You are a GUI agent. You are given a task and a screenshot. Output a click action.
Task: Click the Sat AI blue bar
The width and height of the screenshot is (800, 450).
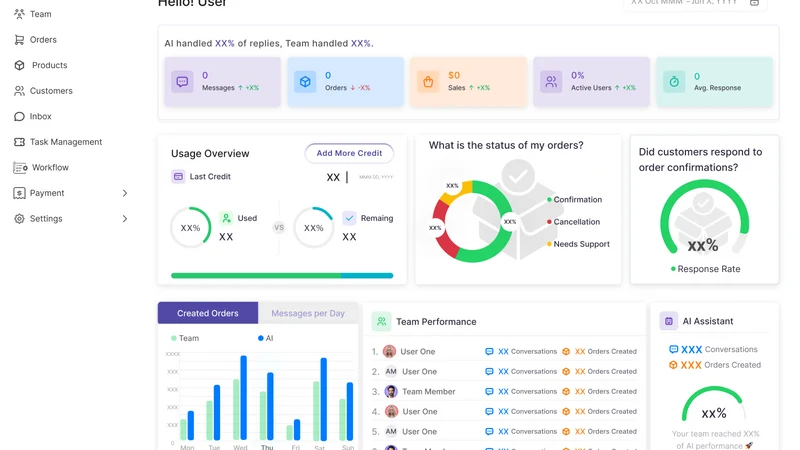click(323, 399)
